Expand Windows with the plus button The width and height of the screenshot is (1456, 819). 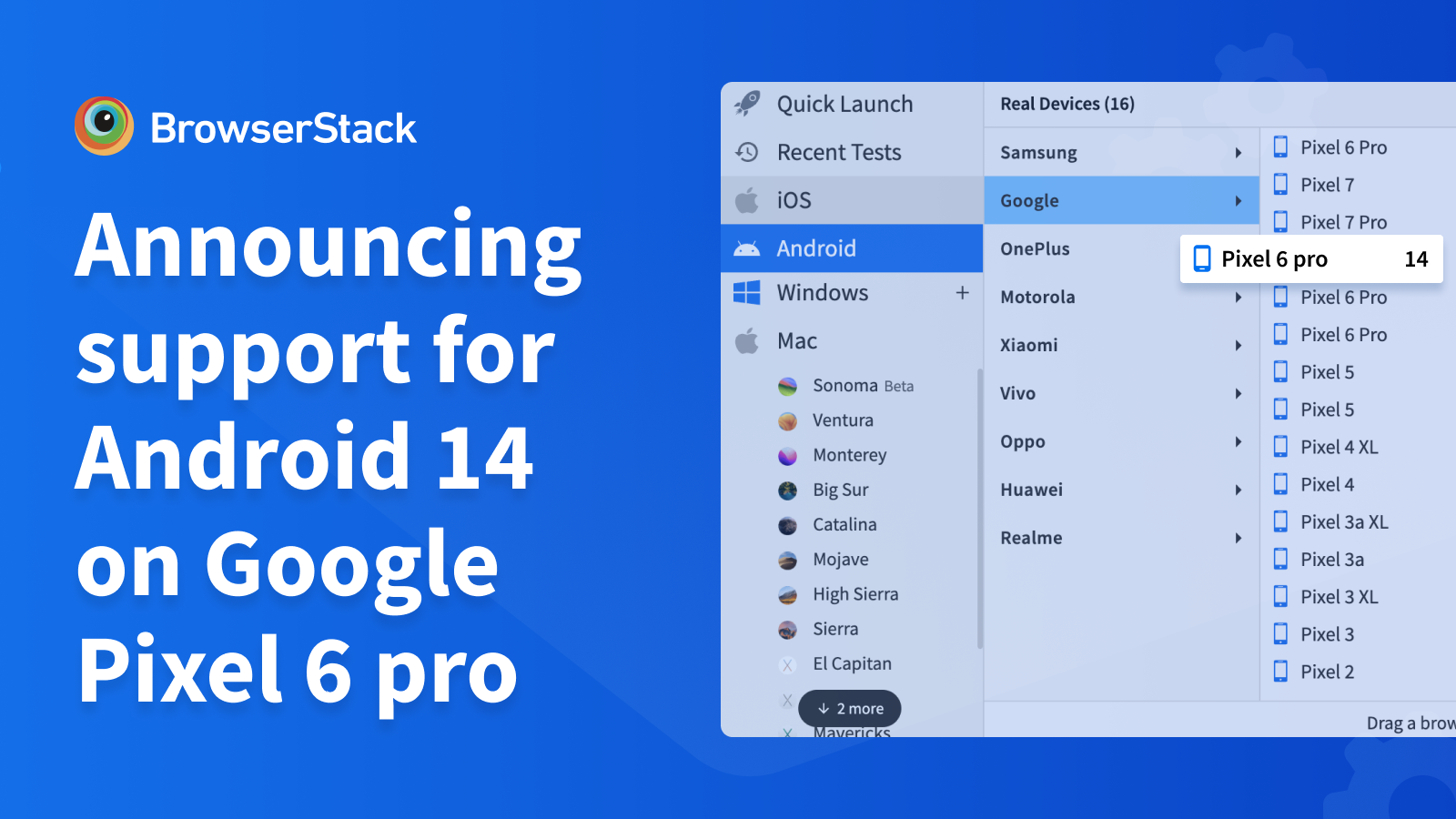tap(962, 293)
